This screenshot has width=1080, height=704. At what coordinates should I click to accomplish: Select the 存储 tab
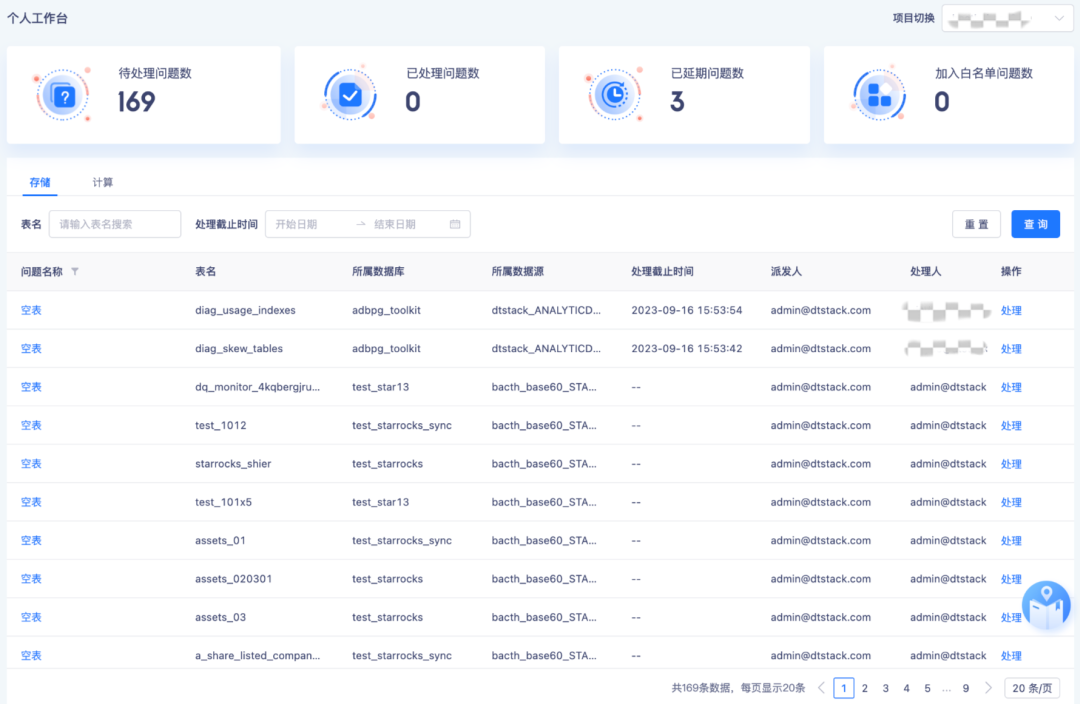click(40, 183)
